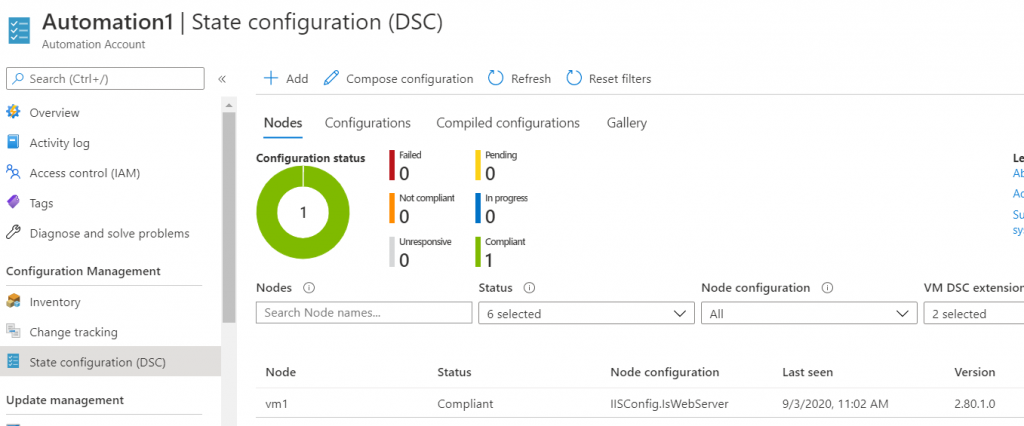1024x426 pixels.
Task: Open Activity log via its icon
Action: pyautogui.click(x=14, y=143)
